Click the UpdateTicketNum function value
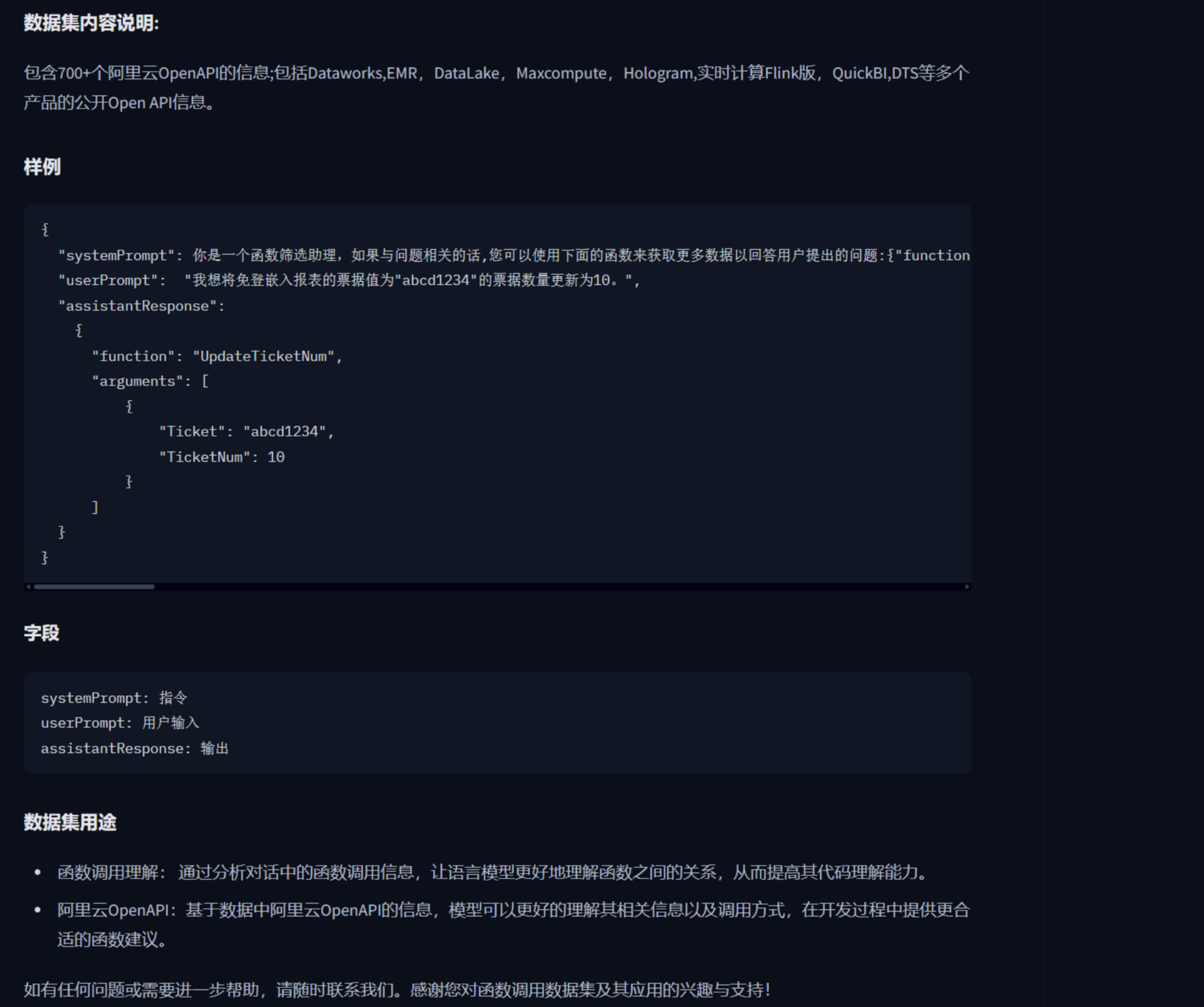Viewport: 1204px width, 1007px height. point(263,356)
